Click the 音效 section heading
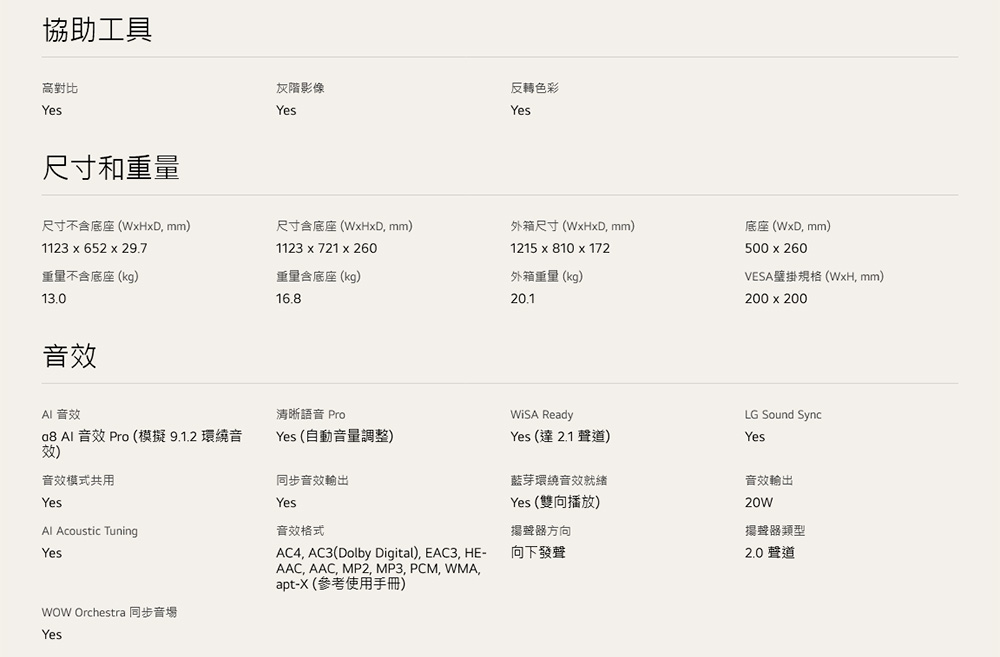 click(x=70, y=356)
